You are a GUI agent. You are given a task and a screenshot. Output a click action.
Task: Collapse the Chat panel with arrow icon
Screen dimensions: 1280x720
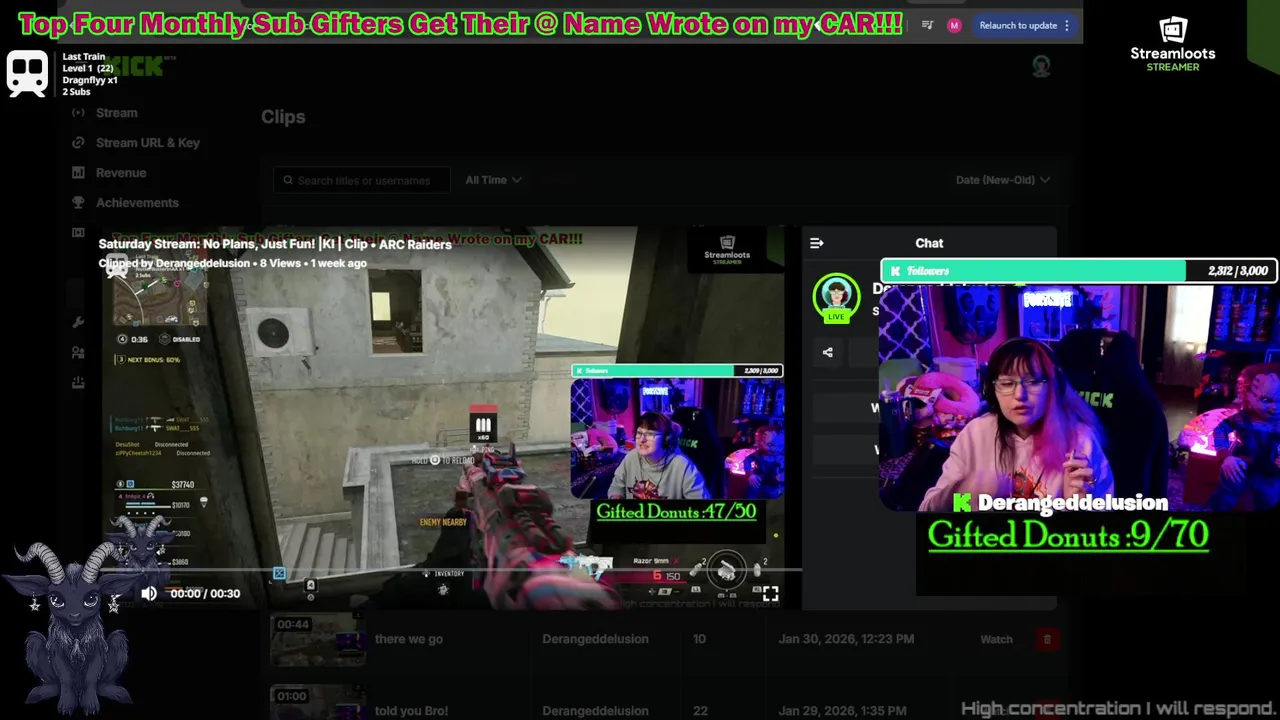(x=816, y=243)
